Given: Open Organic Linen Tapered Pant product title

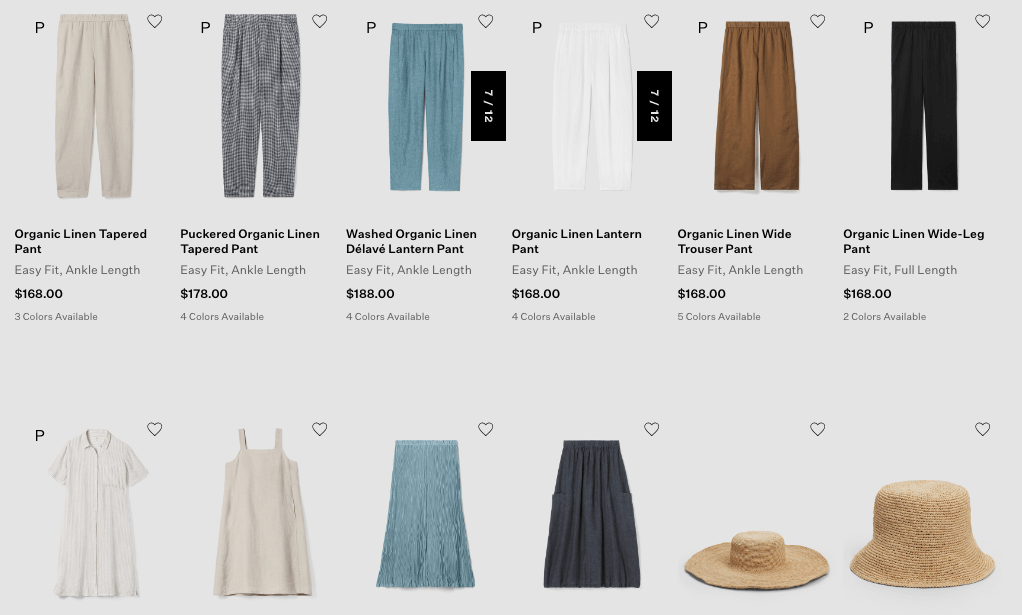Looking at the screenshot, I should (x=80, y=241).
